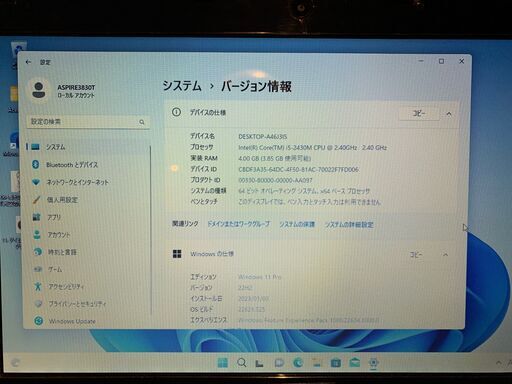Open File Explorer from taskbar
The image size is (512, 384).
point(317,363)
